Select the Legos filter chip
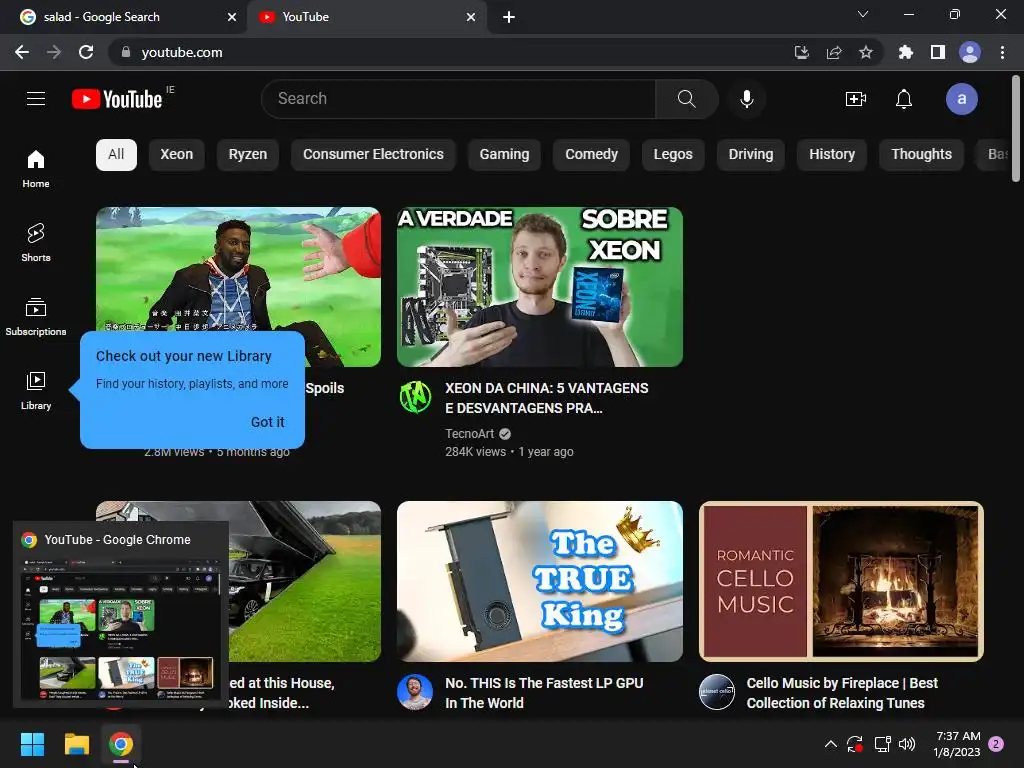1024x768 pixels. [x=673, y=155]
